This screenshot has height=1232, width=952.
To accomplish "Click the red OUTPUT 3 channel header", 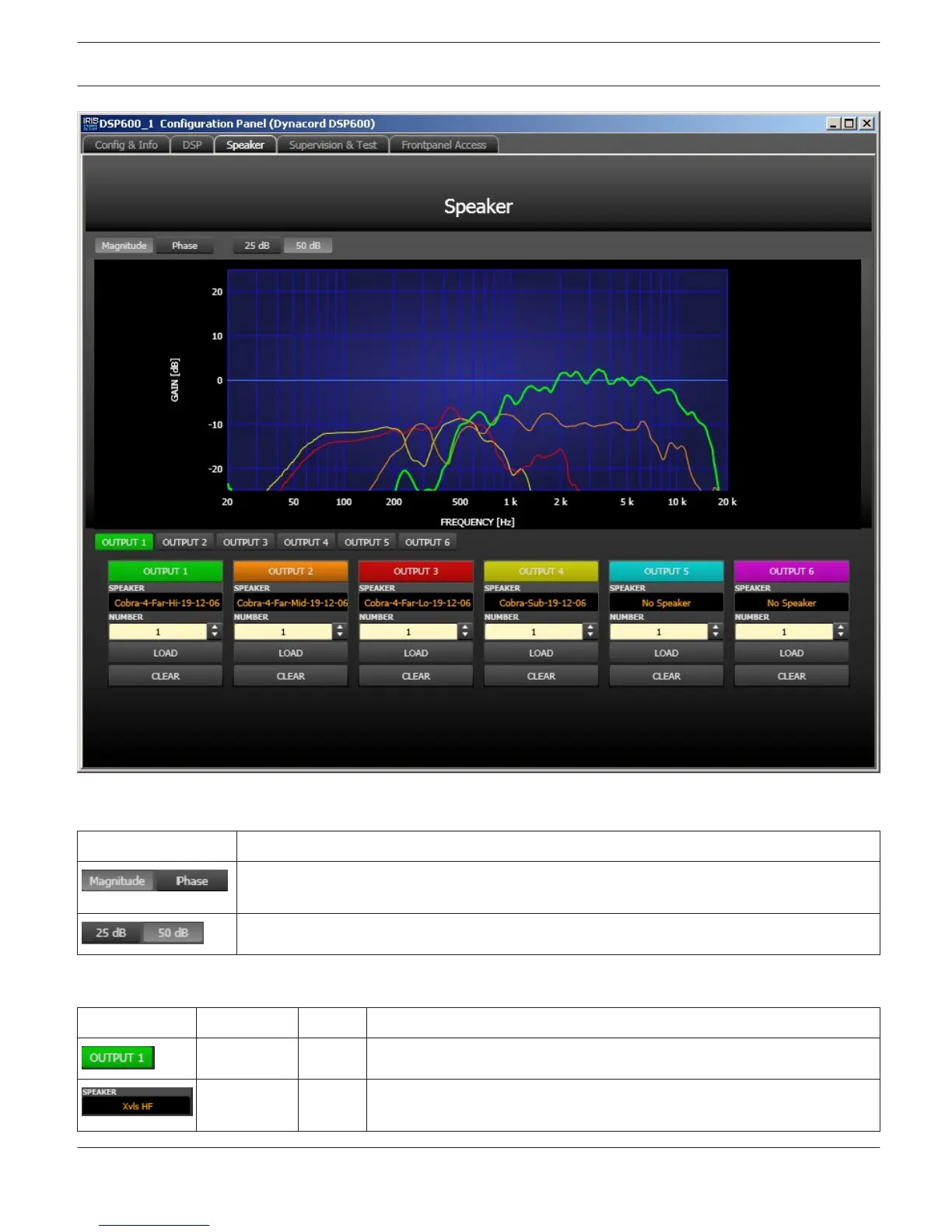I will pos(415,571).
